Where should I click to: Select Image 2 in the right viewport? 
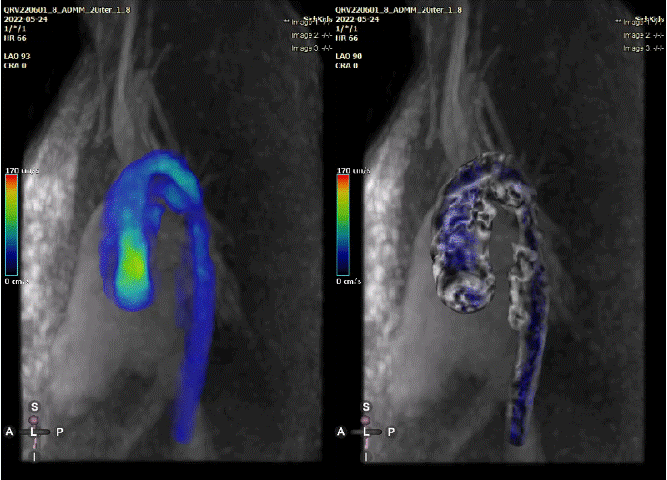[640, 34]
